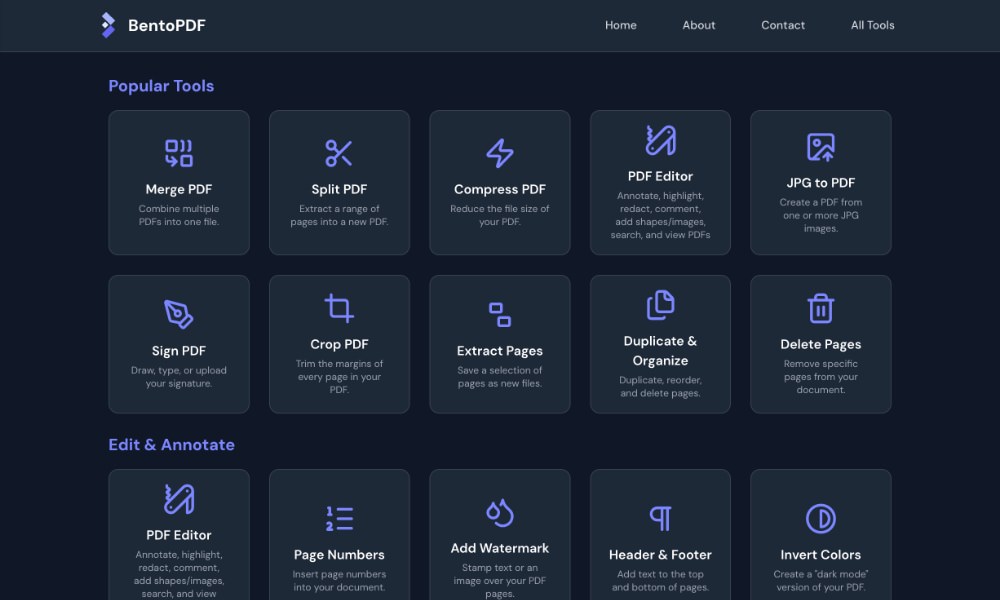Click the lightning bolt Compress PDF icon
The image size is (1000, 600).
pos(499,153)
